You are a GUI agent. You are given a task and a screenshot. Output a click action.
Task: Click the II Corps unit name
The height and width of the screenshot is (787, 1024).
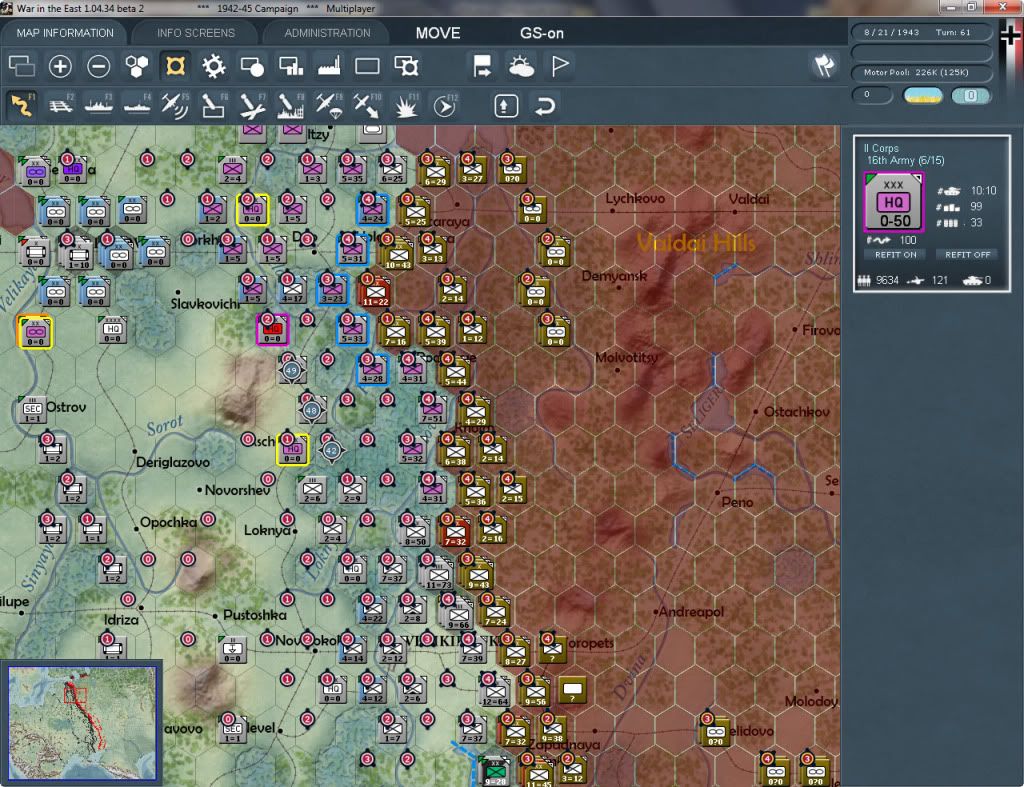tap(881, 148)
